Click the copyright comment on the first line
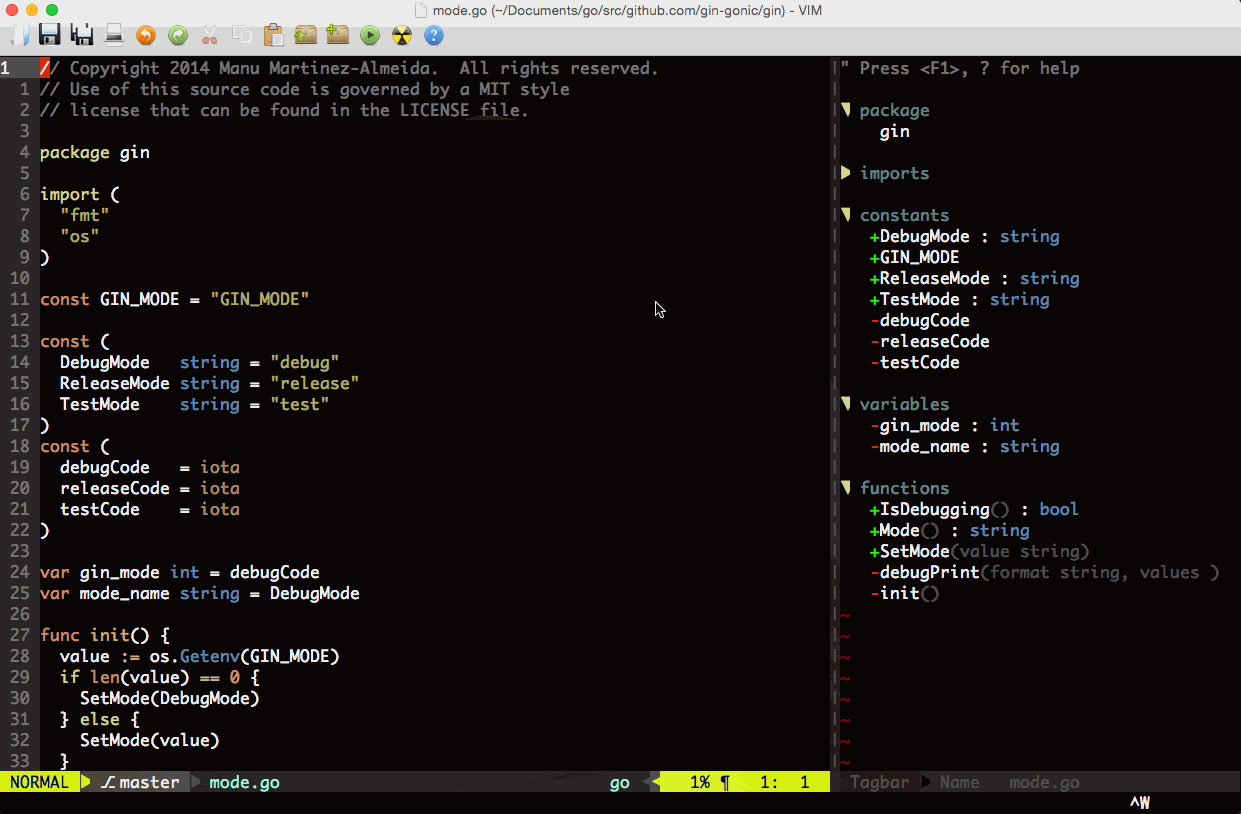Viewport: 1241px width, 814px height. pyautogui.click(x=350, y=68)
